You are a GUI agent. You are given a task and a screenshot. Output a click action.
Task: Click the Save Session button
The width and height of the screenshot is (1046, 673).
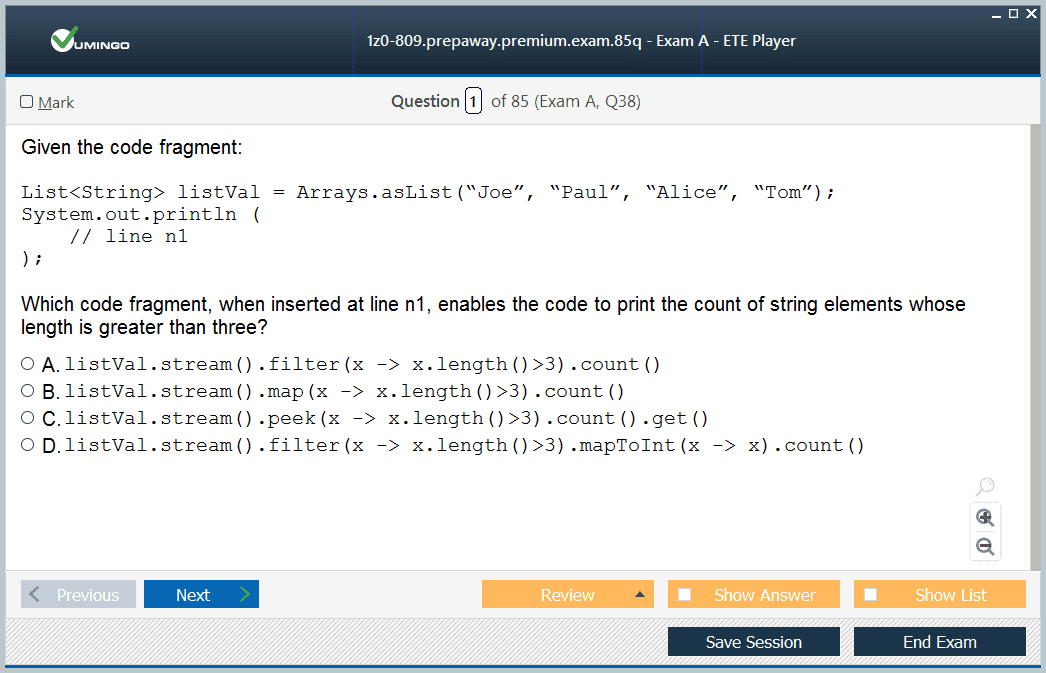coord(753,642)
